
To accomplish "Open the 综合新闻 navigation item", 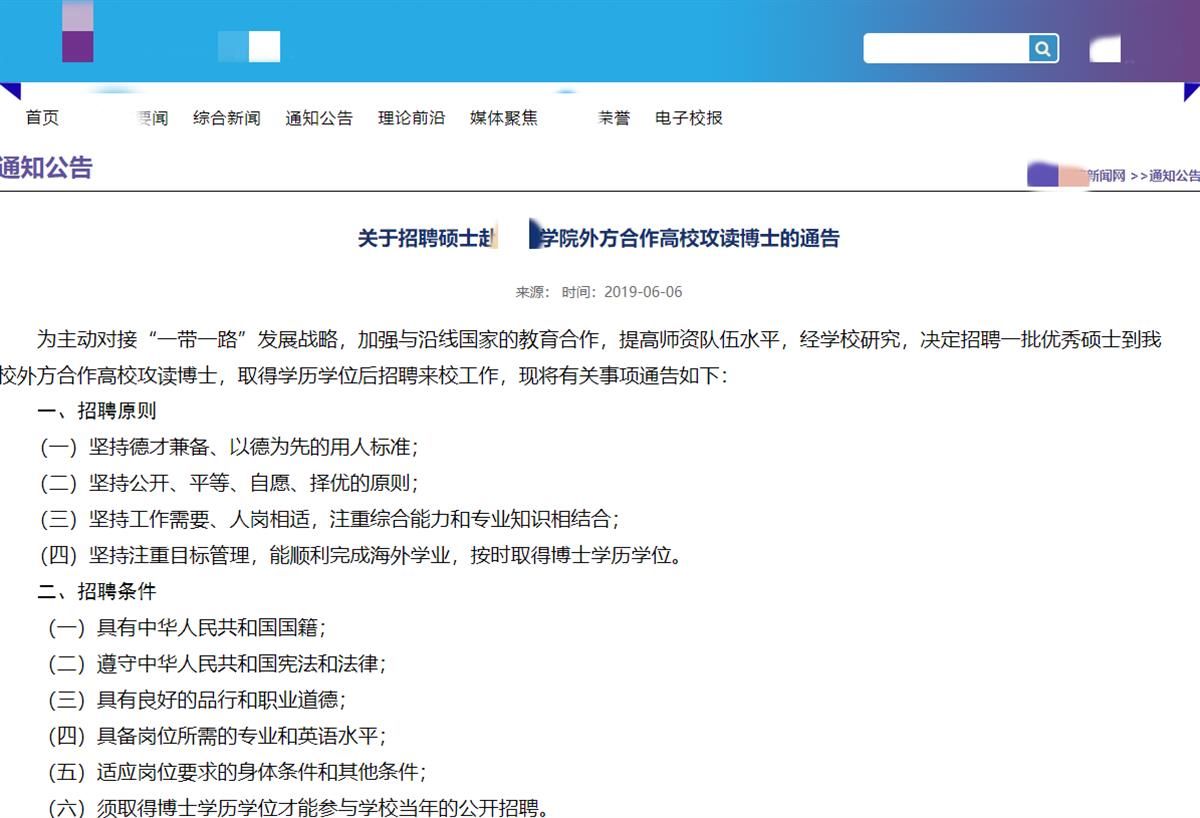I will [x=226, y=118].
